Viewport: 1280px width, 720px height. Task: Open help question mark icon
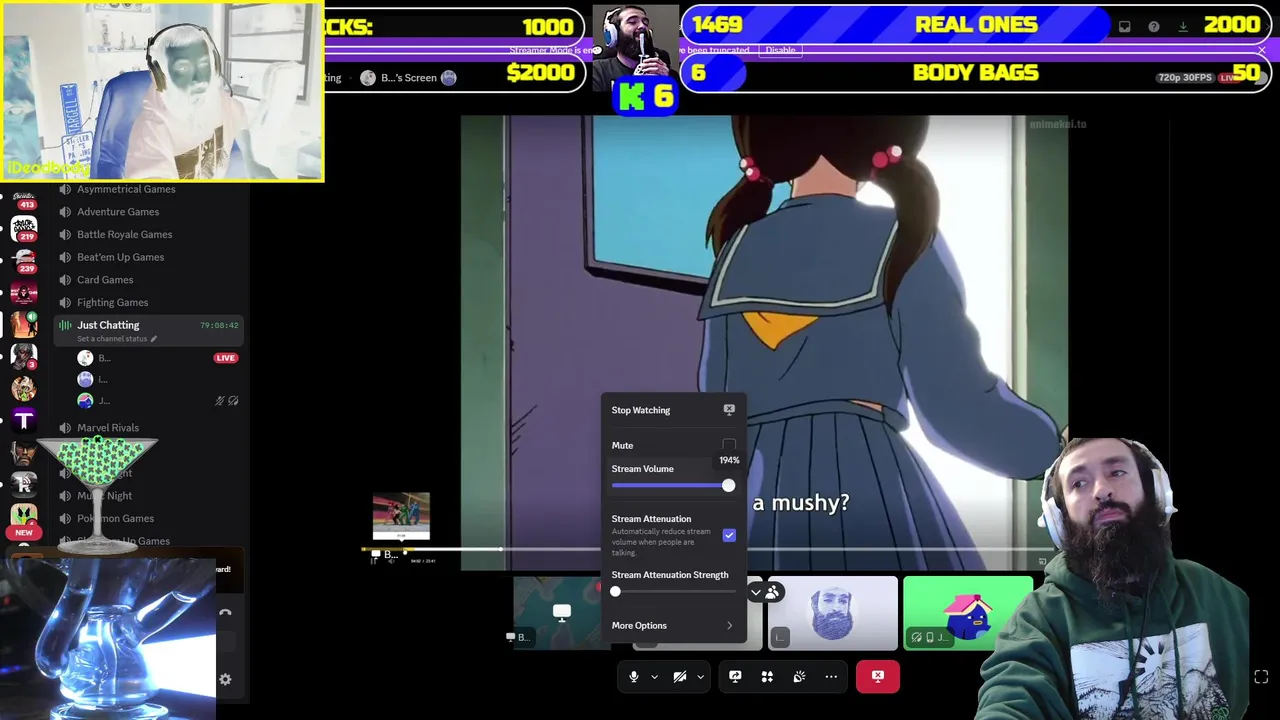(1153, 27)
